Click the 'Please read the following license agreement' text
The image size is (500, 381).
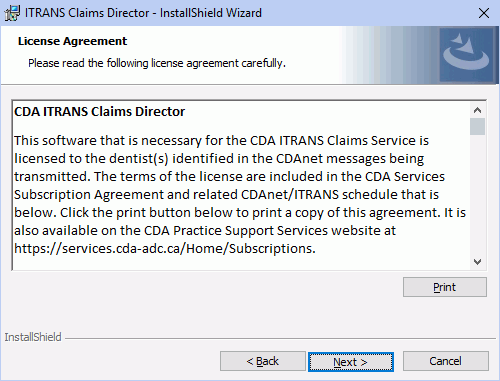coord(157,63)
